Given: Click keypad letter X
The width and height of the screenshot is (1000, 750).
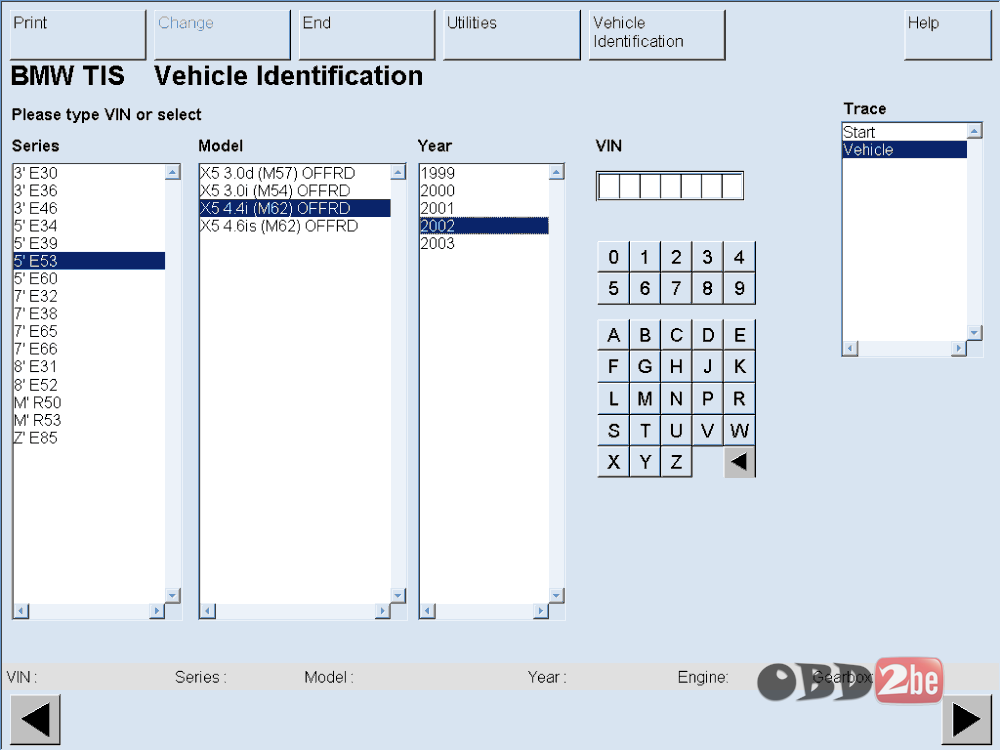Looking at the screenshot, I should 614,462.
